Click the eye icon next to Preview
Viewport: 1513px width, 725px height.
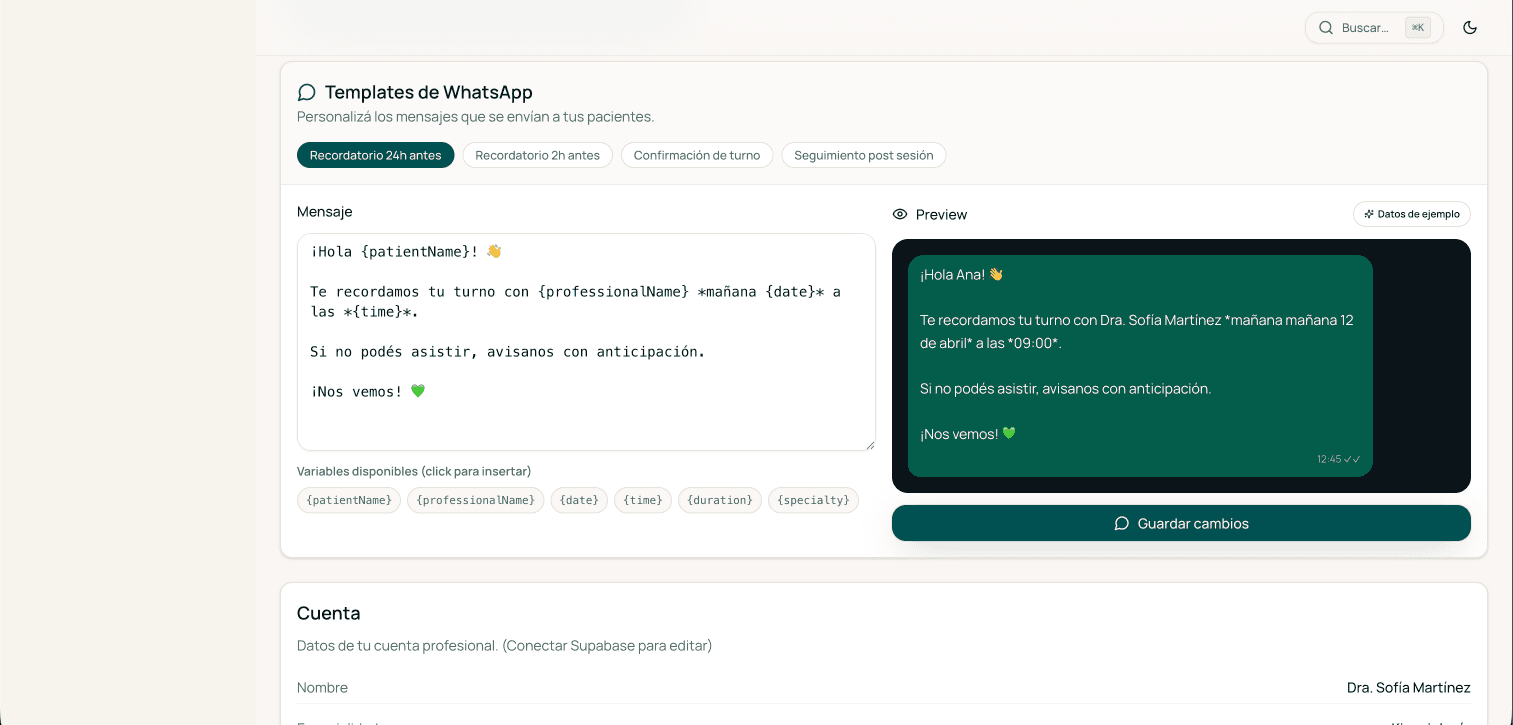click(901, 214)
